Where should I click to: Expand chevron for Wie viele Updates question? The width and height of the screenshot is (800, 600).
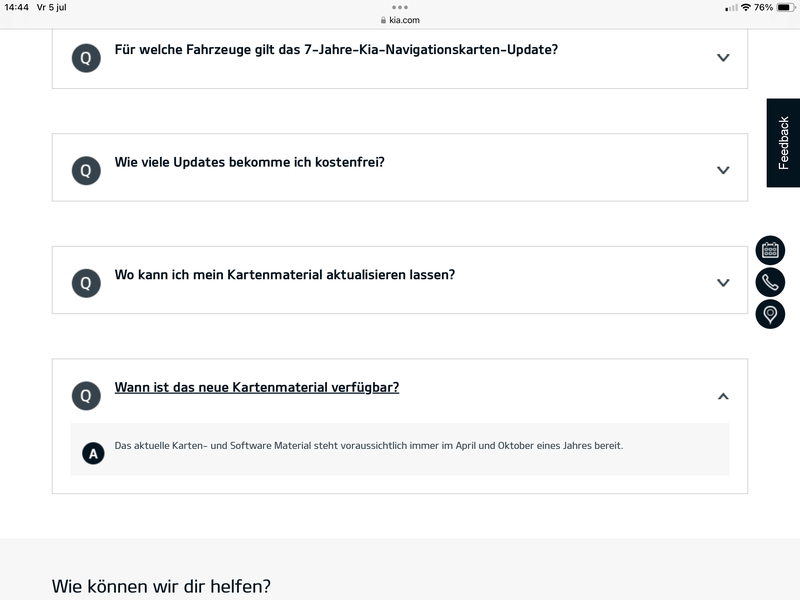pyautogui.click(x=723, y=170)
